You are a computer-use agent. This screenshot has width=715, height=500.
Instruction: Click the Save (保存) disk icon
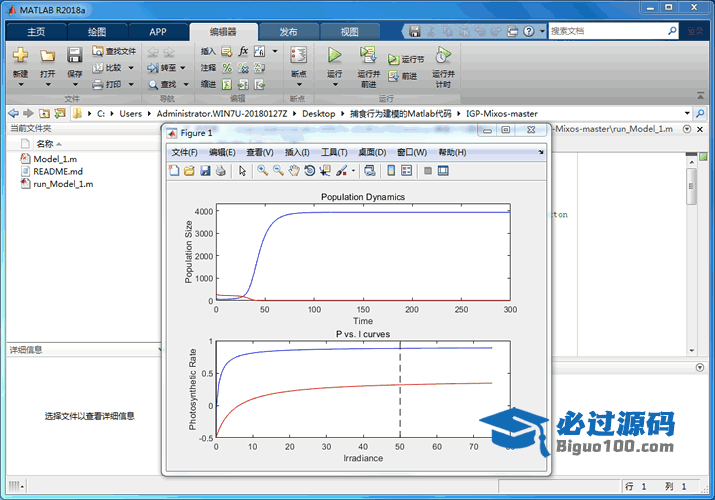[74, 55]
